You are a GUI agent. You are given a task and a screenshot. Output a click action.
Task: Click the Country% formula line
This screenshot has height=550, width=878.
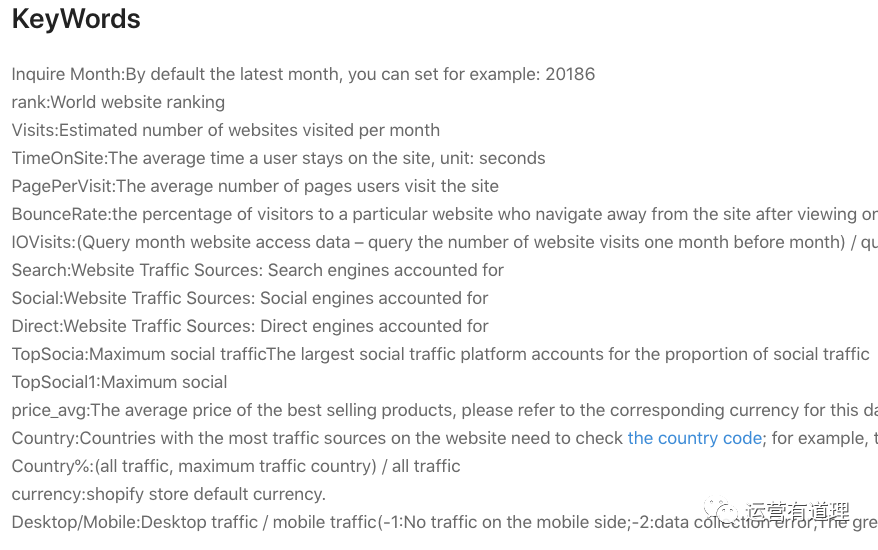pyautogui.click(x=236, y=466)
